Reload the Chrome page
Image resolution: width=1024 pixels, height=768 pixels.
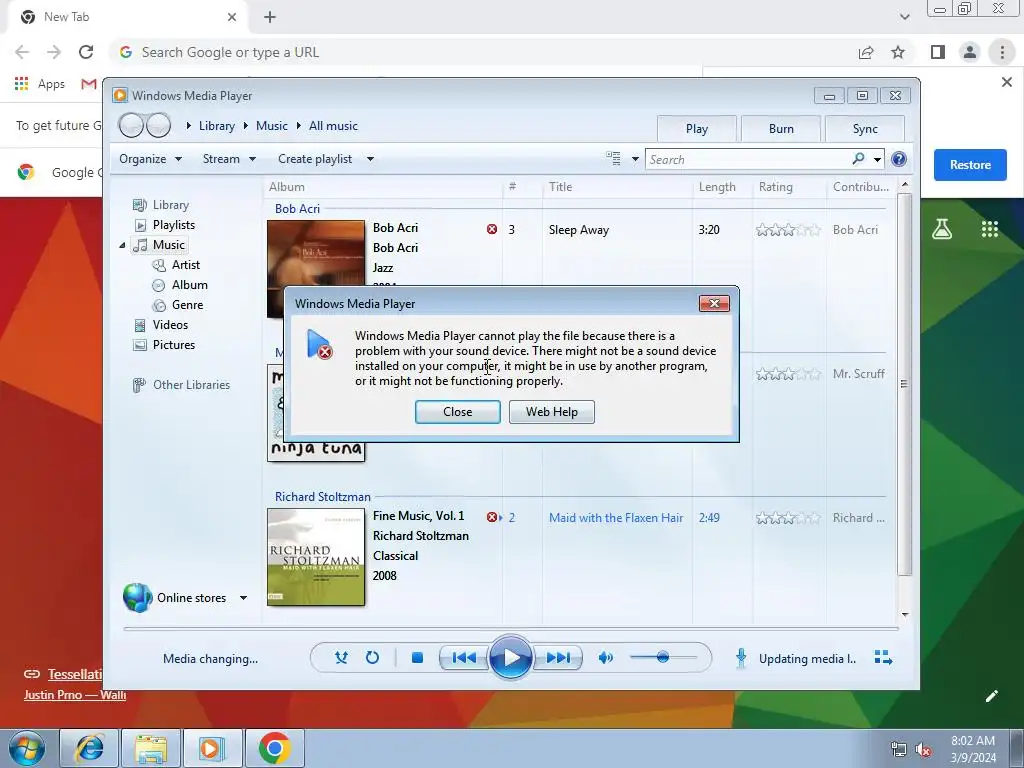pos(86,52)
